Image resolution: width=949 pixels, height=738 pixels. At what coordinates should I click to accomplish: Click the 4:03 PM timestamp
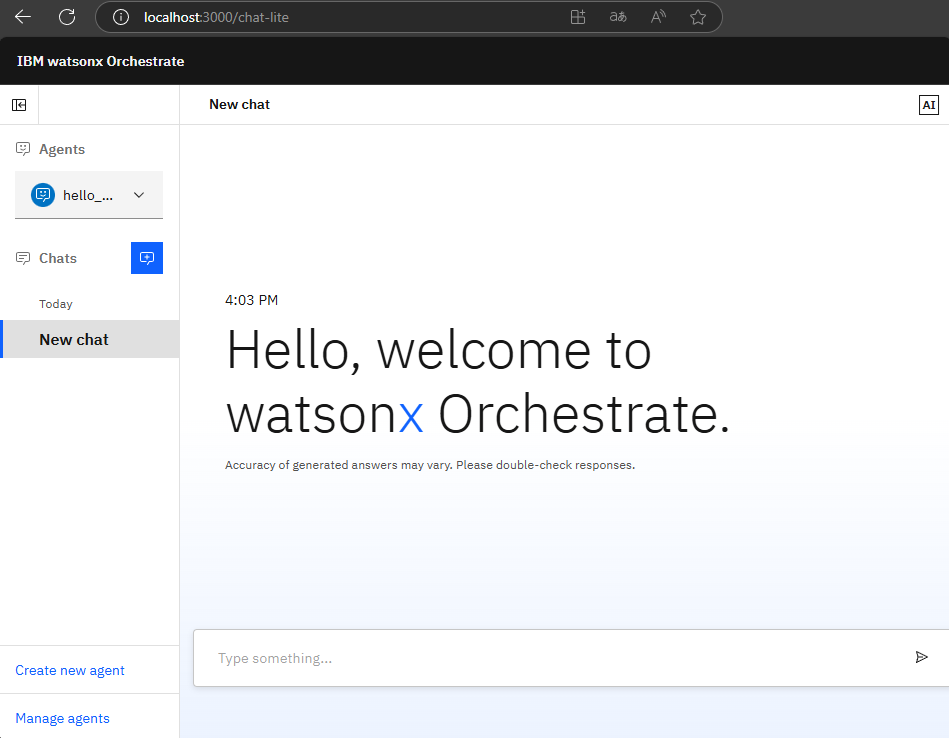(251, 300)
